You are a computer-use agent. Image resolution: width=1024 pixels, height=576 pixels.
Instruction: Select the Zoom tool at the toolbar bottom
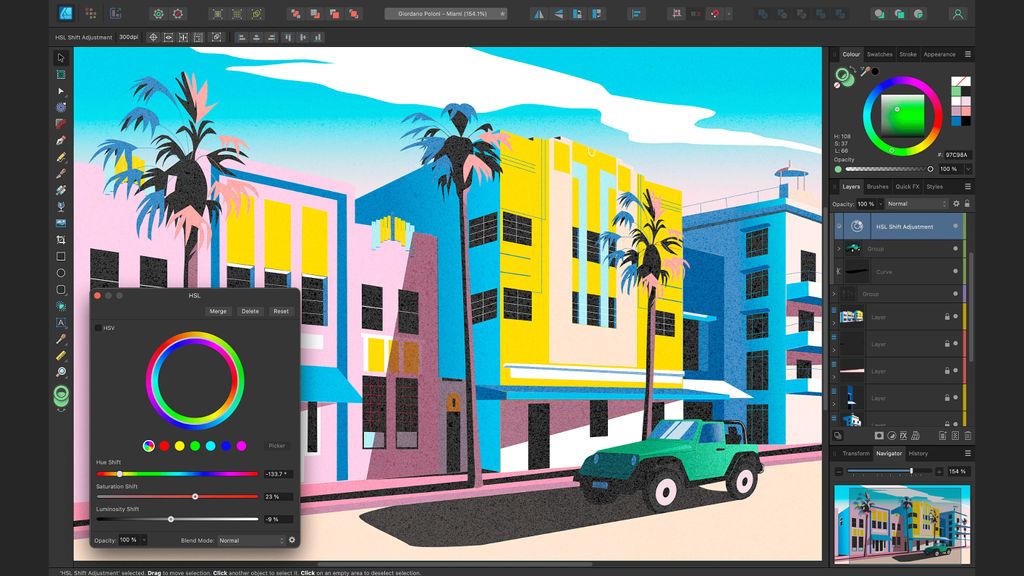(60, 371)
